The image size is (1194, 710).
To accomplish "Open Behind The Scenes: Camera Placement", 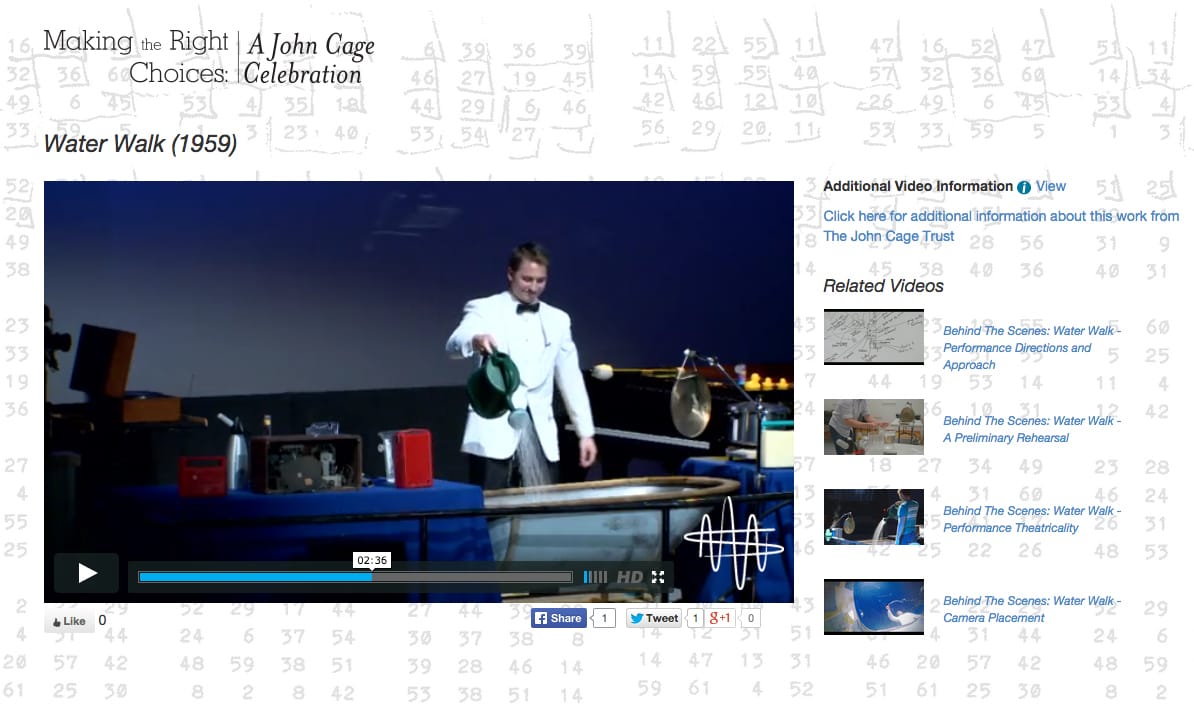I will tap(1031, 609).
